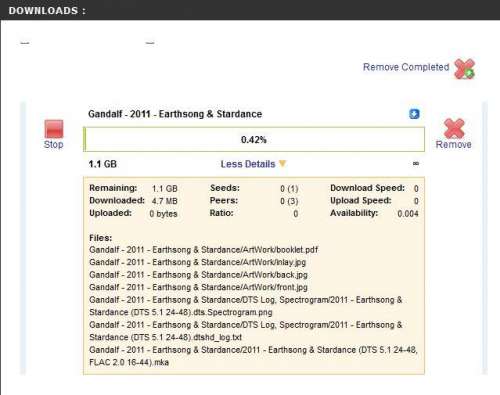Viewport: 500px width, 395px height.
Task: Click the Remove Completed link
Action: [x=406, y=67]
